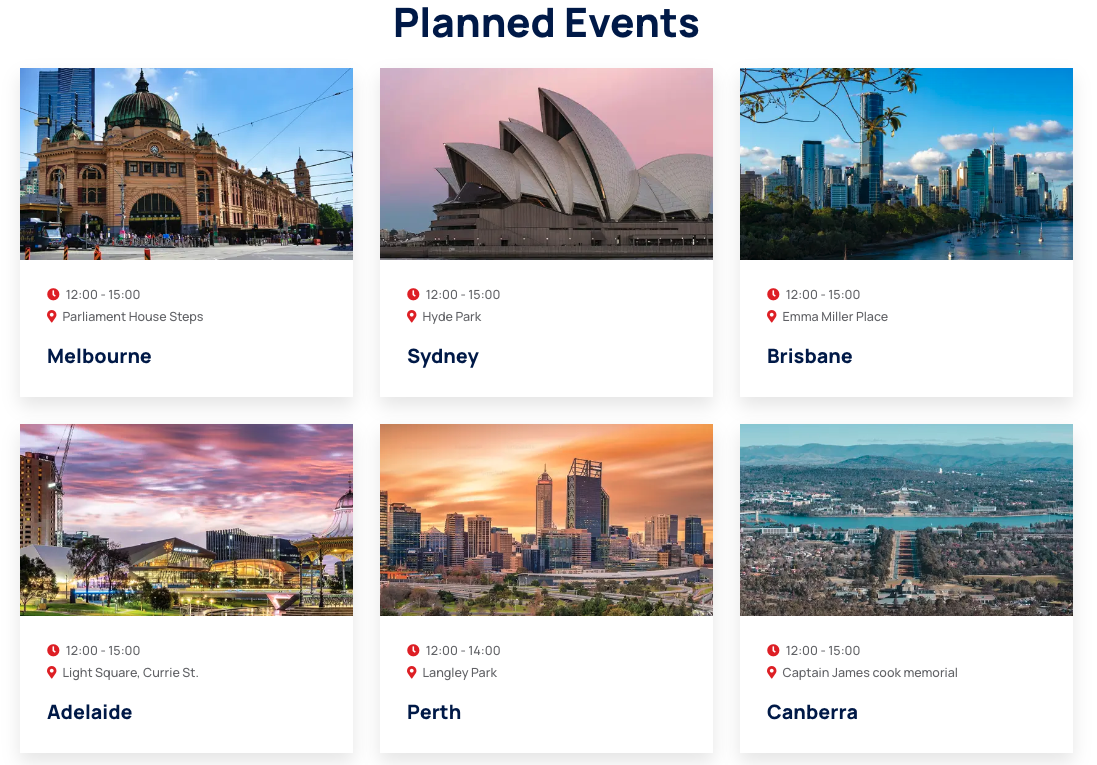Viewport: 1097px width, 765px height.
Task: Click the Perth sunset skyline image
Action: point(546,520)
